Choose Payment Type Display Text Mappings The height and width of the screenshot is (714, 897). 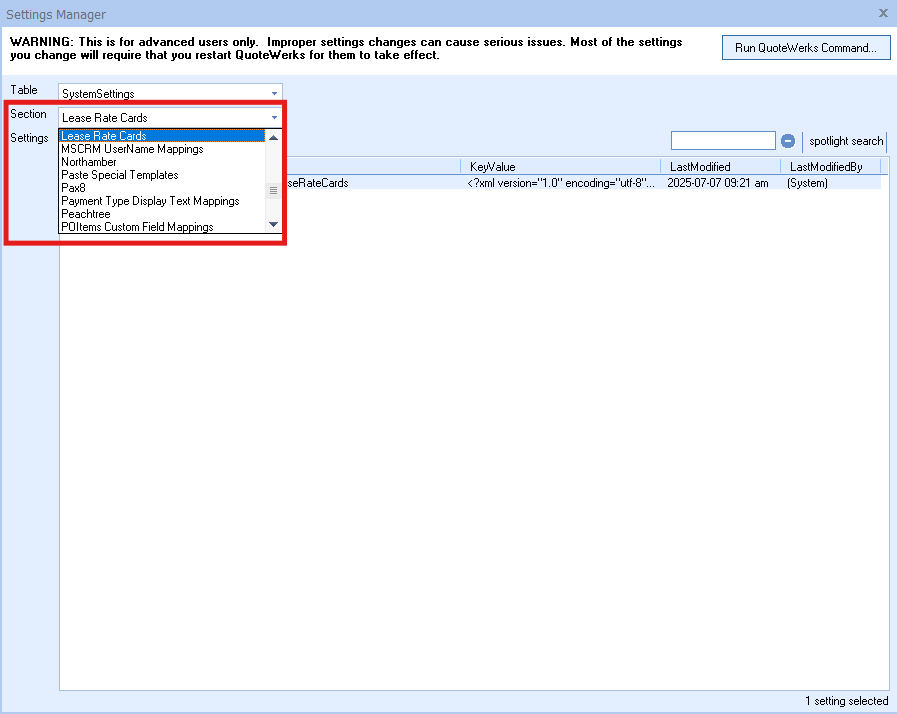click(x=150, y=201)
